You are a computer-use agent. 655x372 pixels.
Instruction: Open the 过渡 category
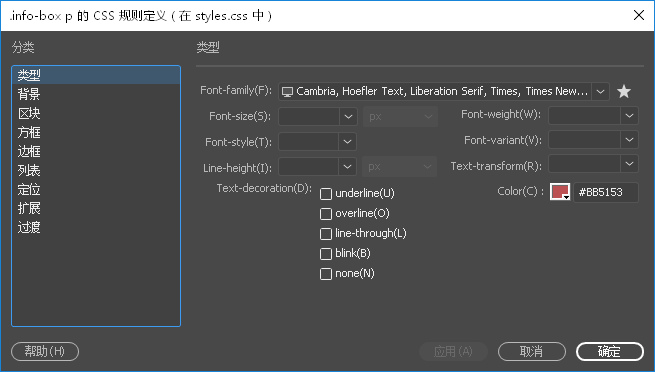[x=96, y=228]
